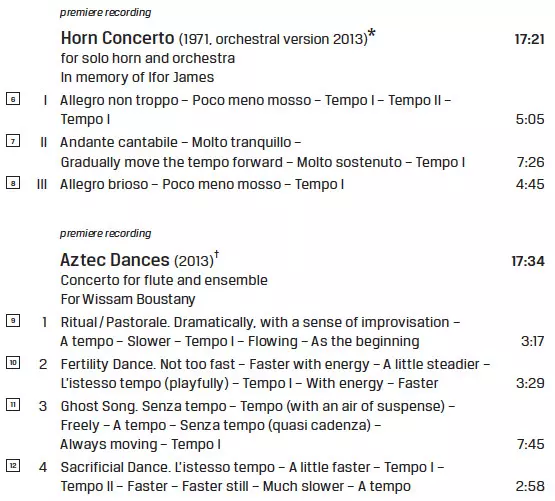Select the Fertility Dance track title
555x501 pixels.
click(x=107, y=365)
